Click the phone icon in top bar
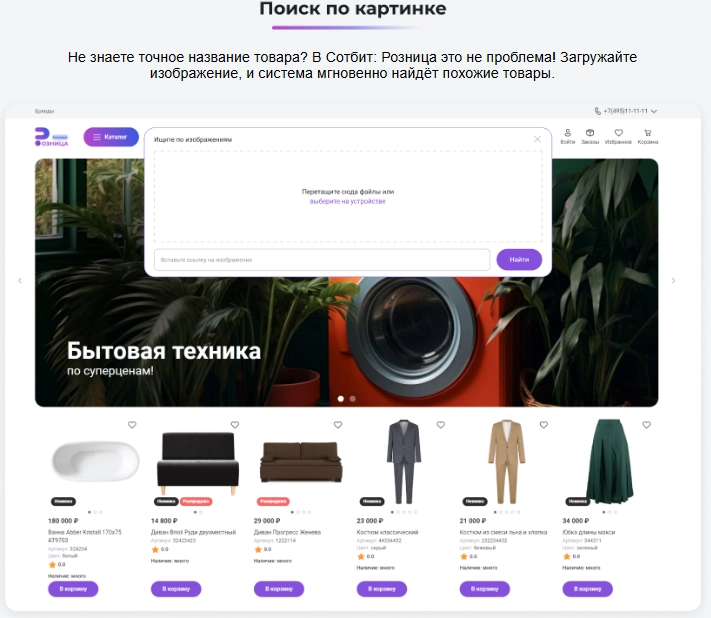Screen dimensions: 711x618 tap(598, 111)
